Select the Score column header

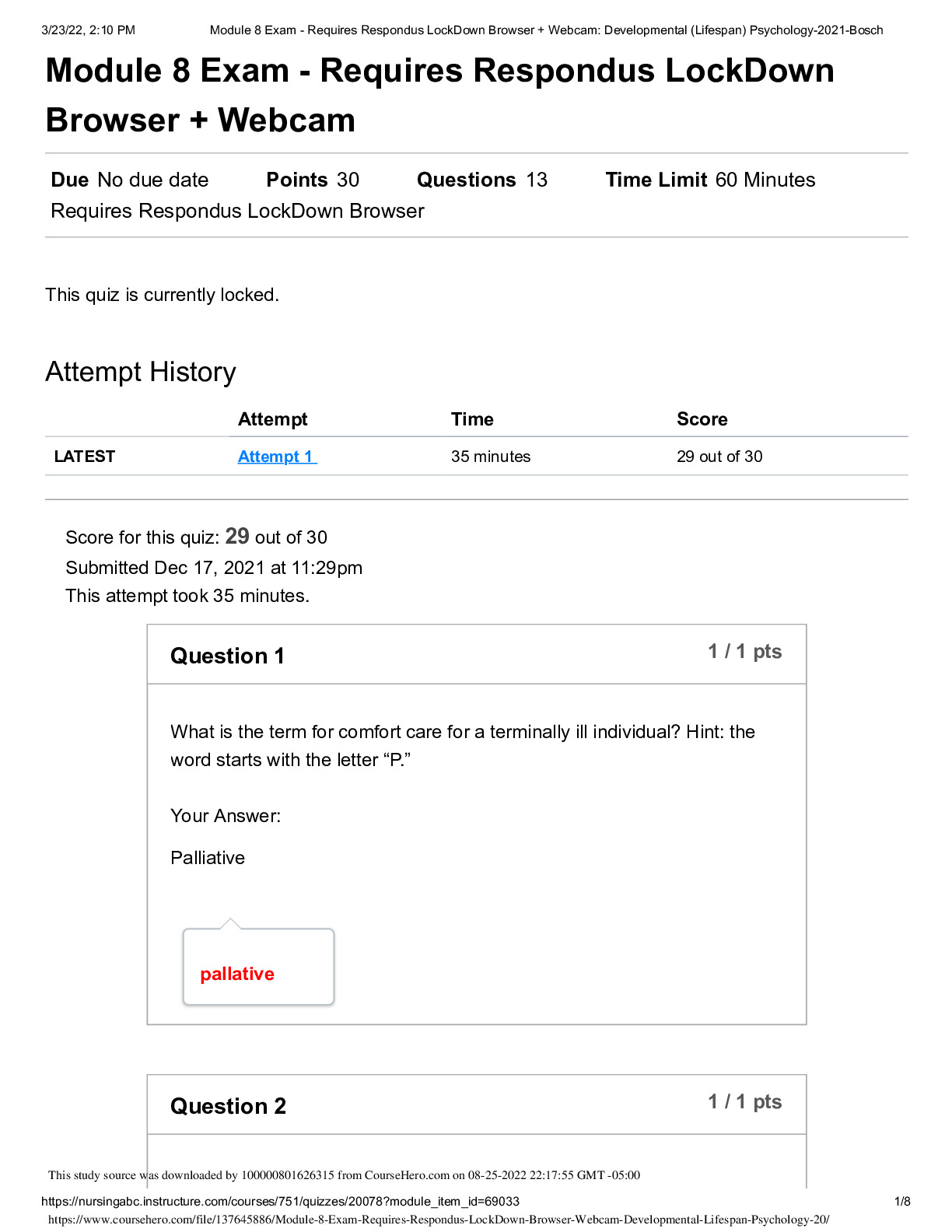pos(702,419)
